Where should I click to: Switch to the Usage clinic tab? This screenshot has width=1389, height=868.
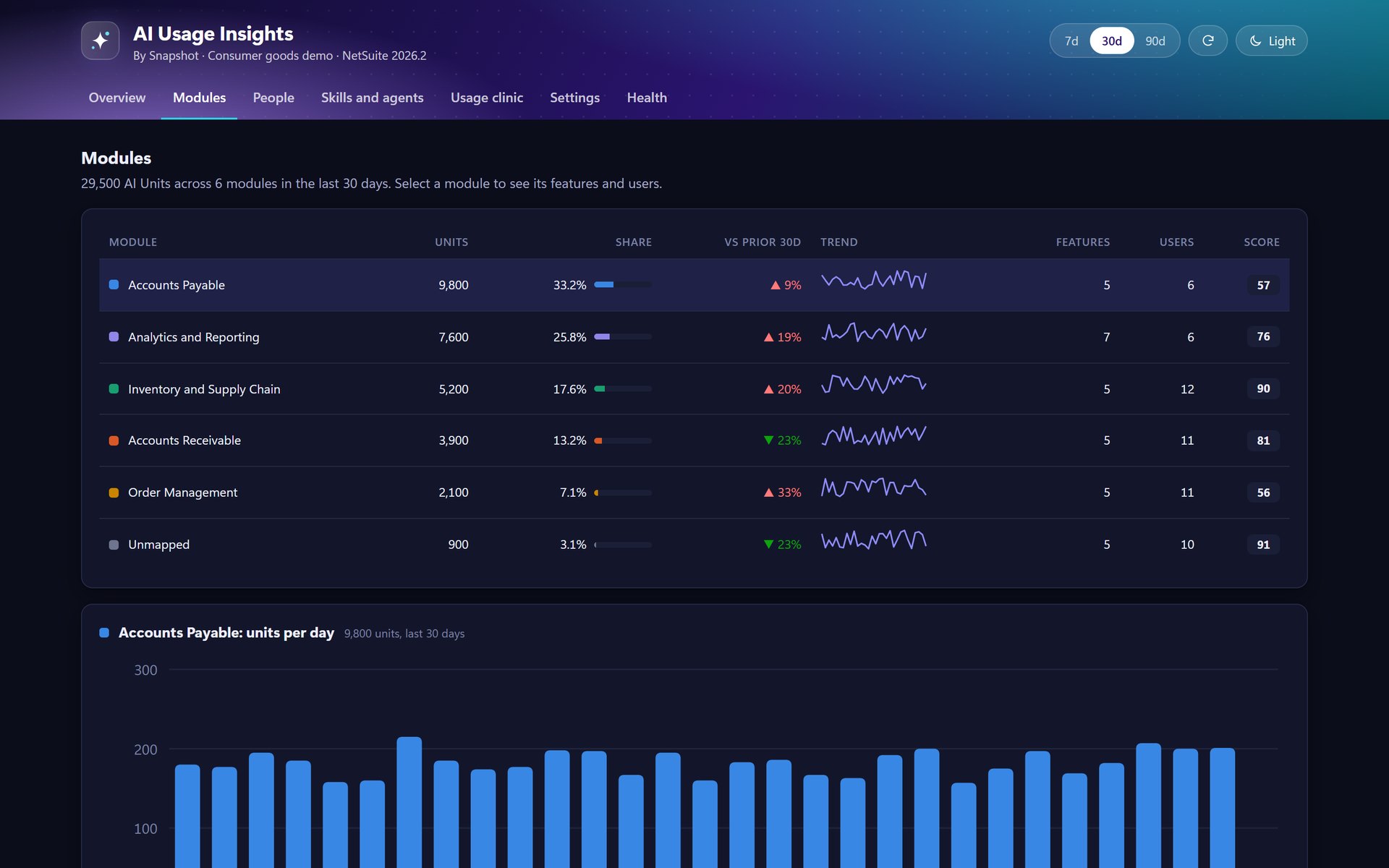[x=486, y=98]
